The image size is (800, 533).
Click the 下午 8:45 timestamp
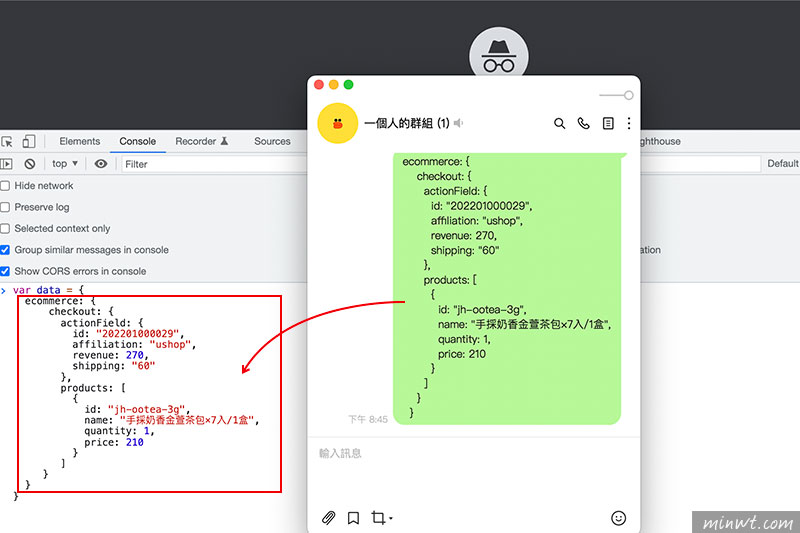pos(368,420)
